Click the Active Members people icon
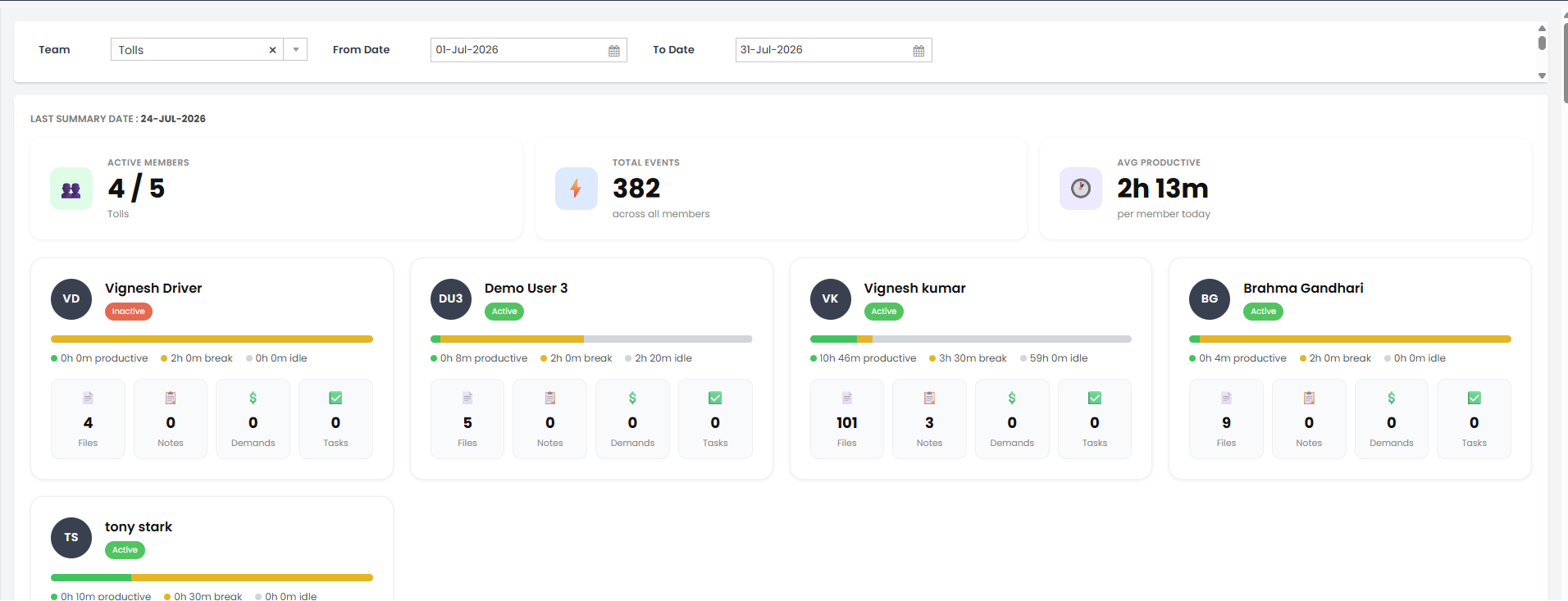 click(71, 189)
